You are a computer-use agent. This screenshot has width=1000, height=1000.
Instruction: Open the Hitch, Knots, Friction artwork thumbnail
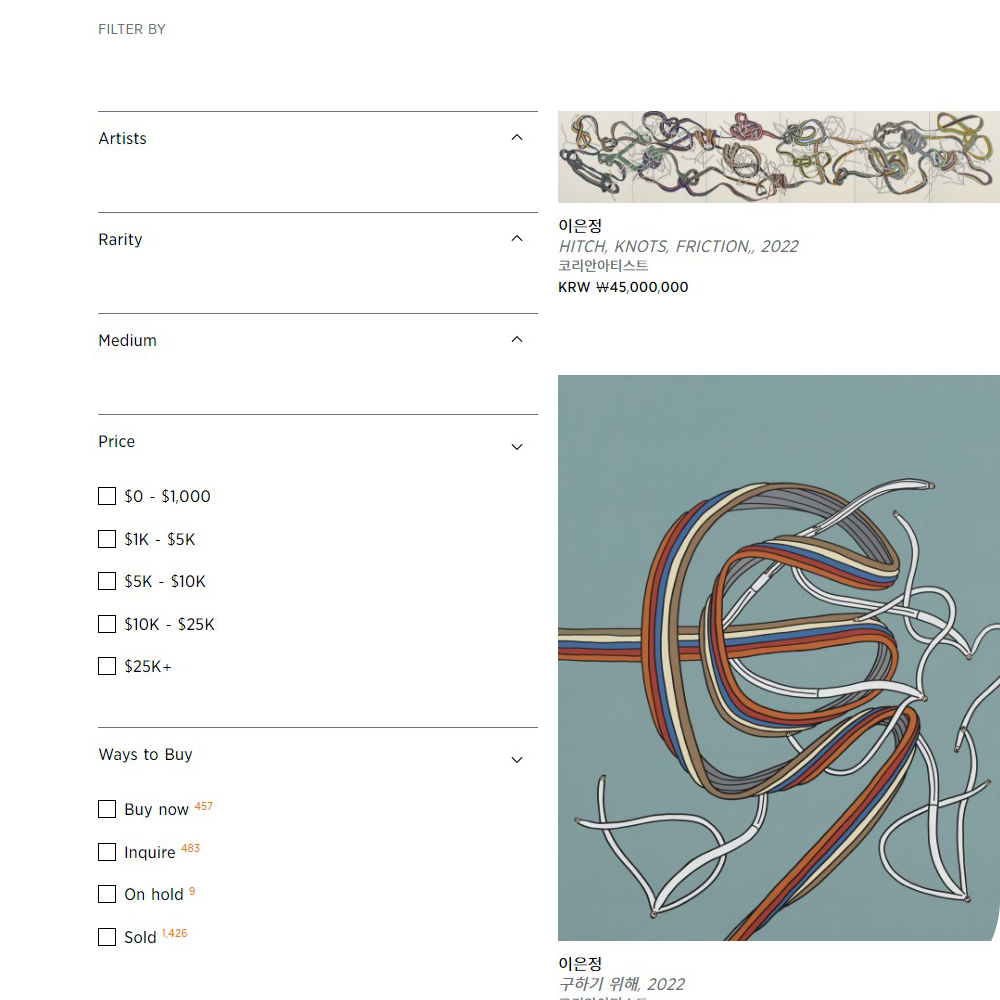[x=779, y=157]
